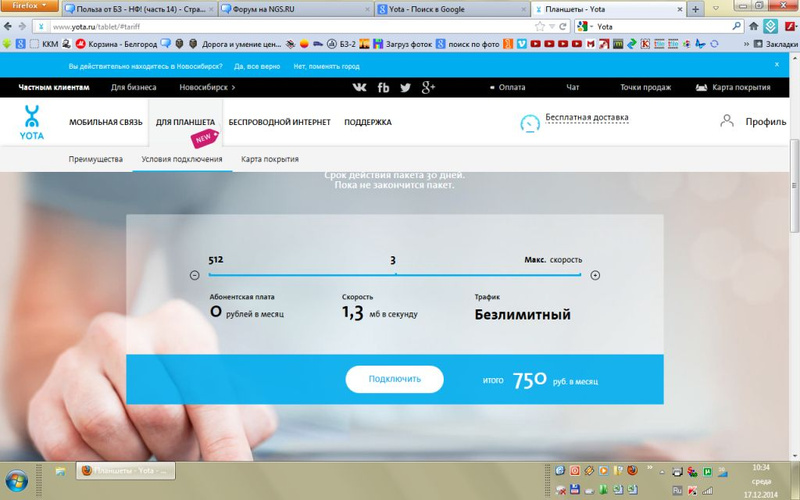This screenshot has width=800, height=500.
Task: Reload the page with refresh icon
Action: [563, 27]
